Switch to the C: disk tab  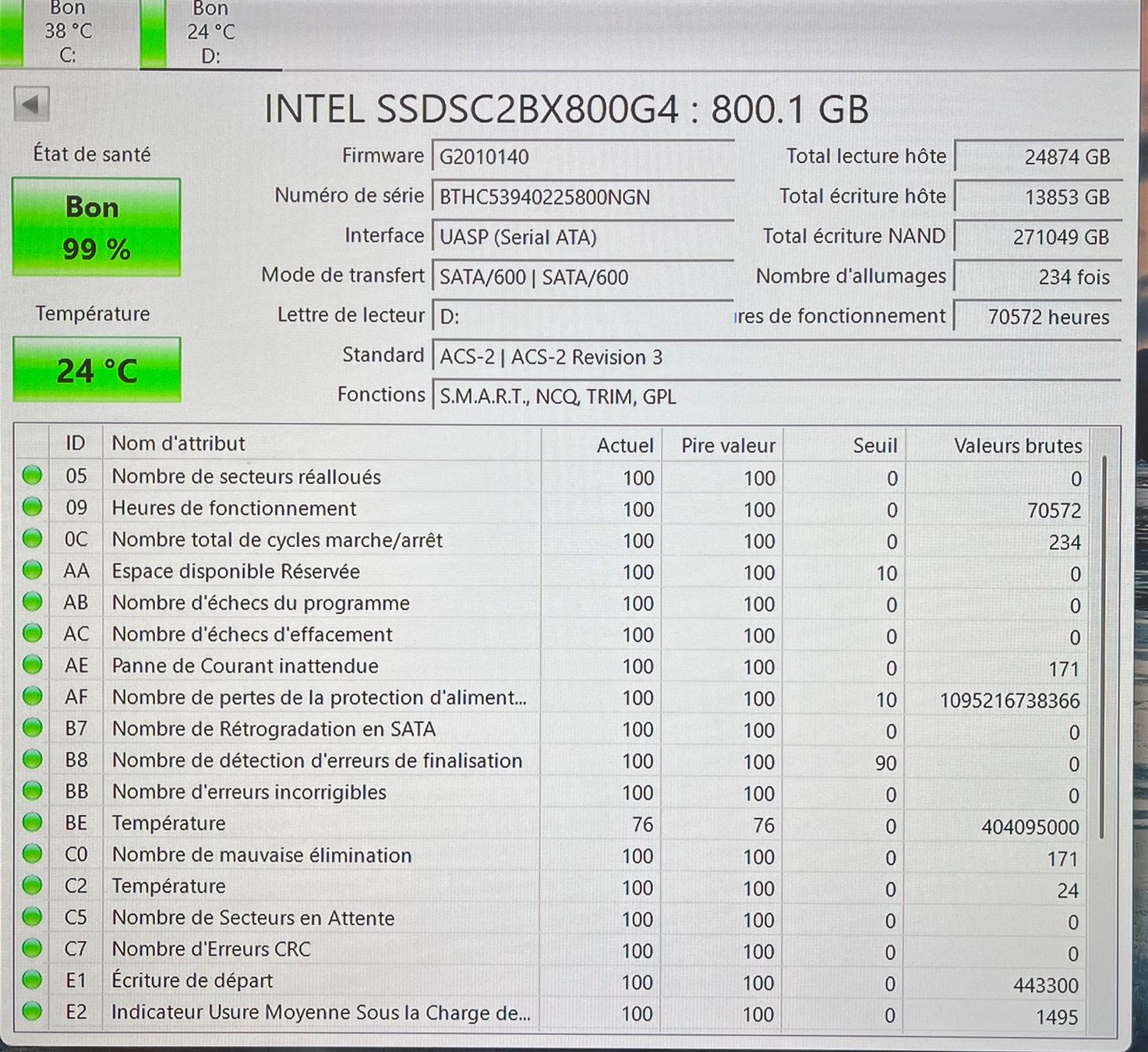pyautogui.click(x=69, y=32)
